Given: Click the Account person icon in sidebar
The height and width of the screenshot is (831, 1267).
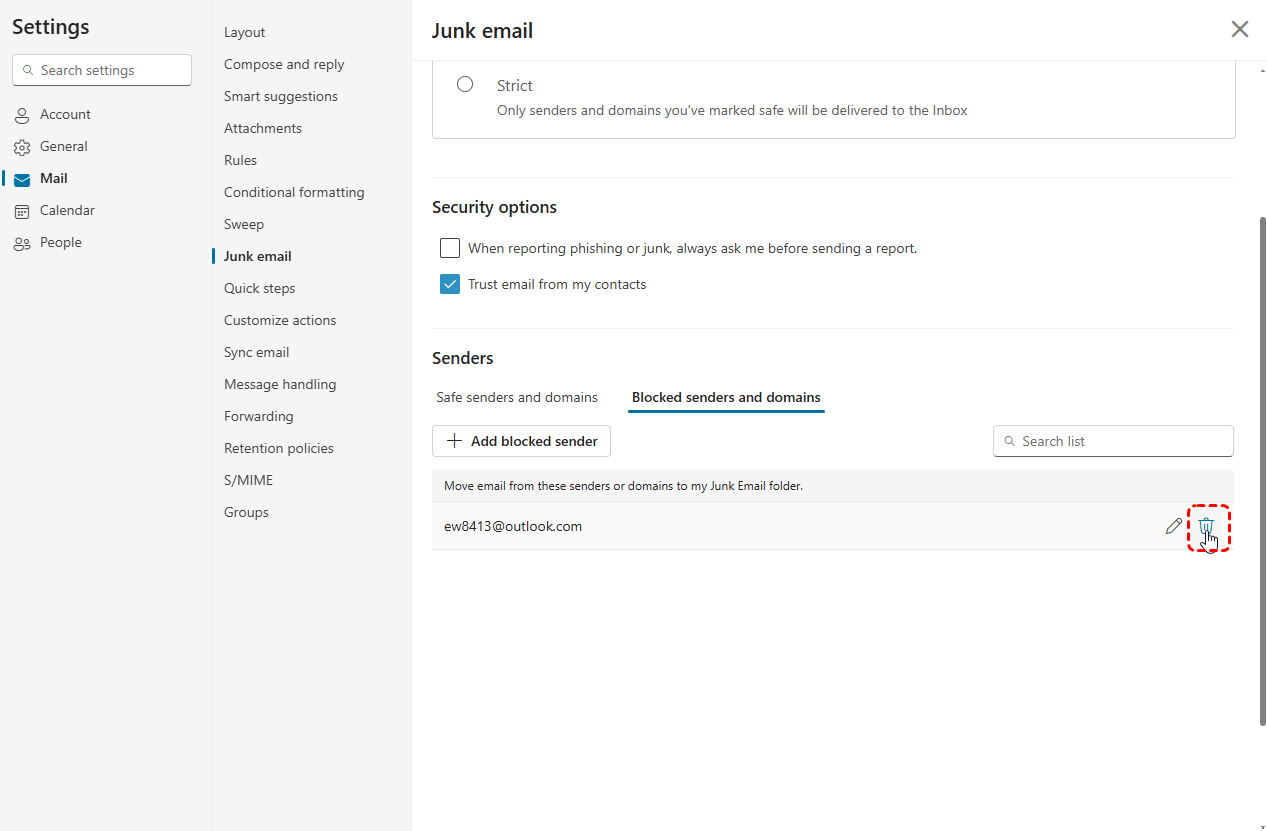Looking at the screenshot, I should pyautogui.click(x=22, y=115).
